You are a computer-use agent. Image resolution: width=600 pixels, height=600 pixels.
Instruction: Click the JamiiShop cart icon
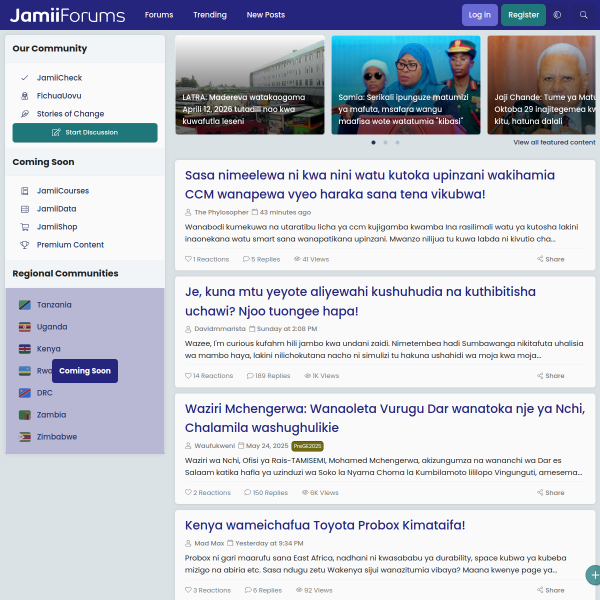tap(24, 227)
